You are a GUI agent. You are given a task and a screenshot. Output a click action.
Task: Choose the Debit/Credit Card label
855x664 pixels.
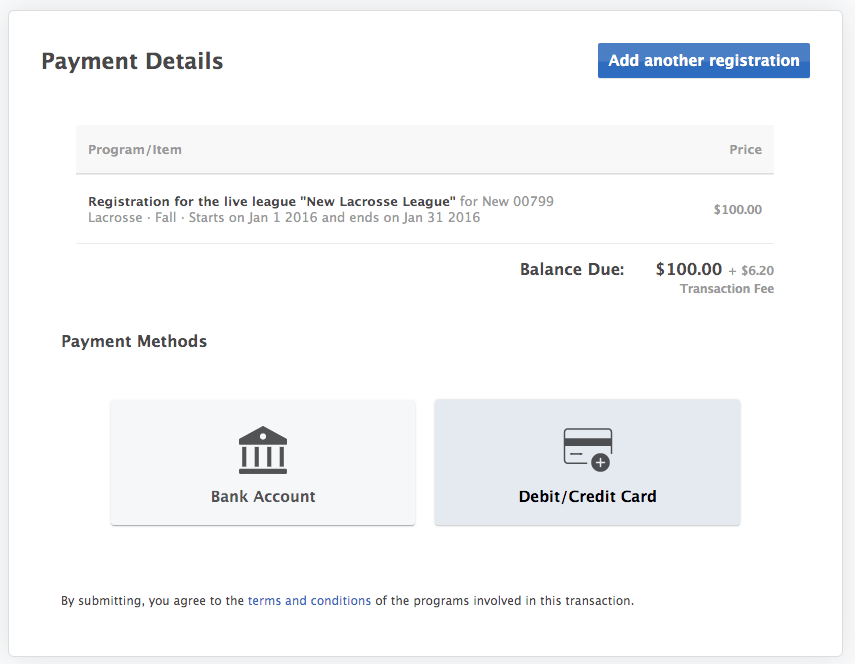[587, 496]
